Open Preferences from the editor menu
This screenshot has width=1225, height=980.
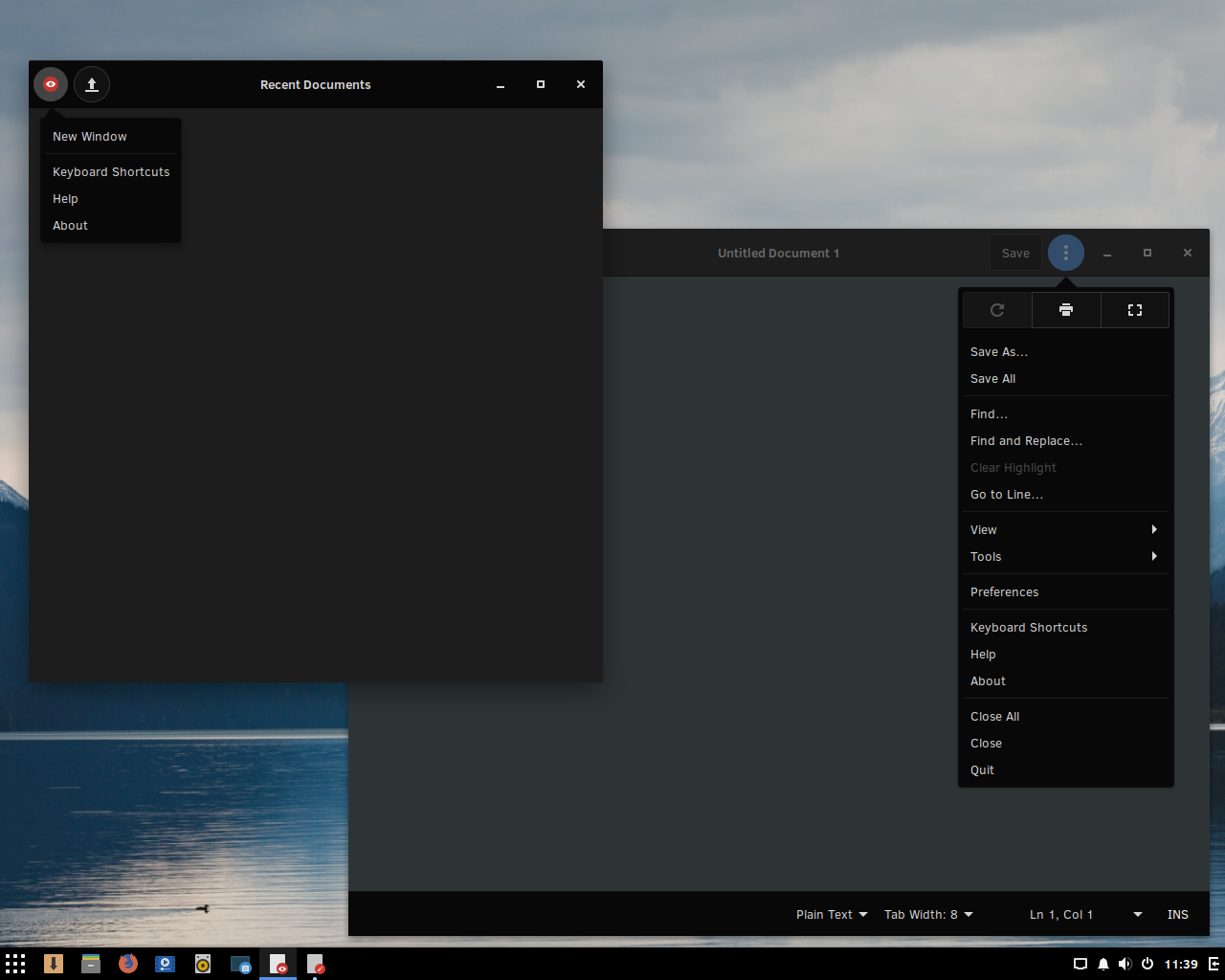(x=1066, y=592)
